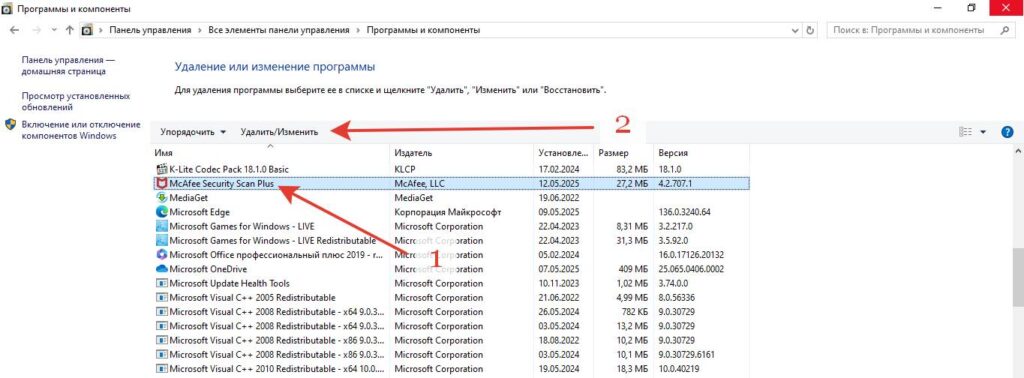Select Microsoft Visual C++ 2005 Redistributable entry
Screen dimensions: 1024x378
click(252, 298)
